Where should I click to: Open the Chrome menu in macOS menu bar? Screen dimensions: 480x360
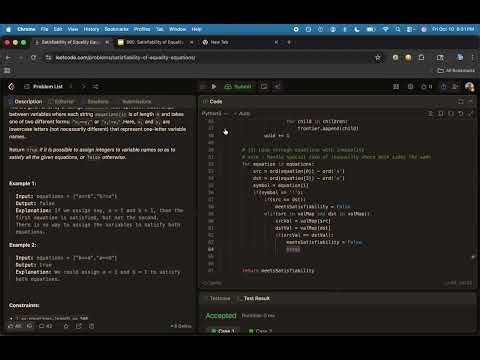coord(26,29)
